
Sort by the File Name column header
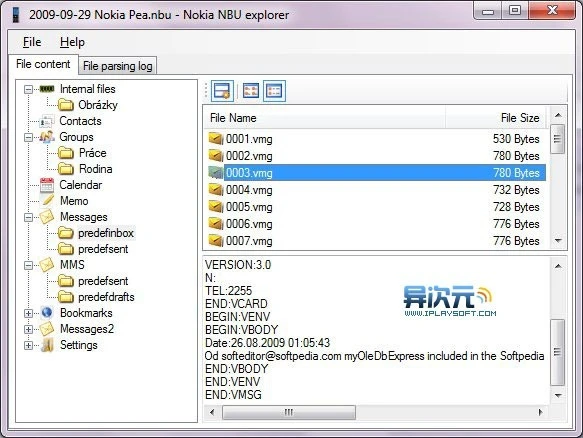coord(324,118)
